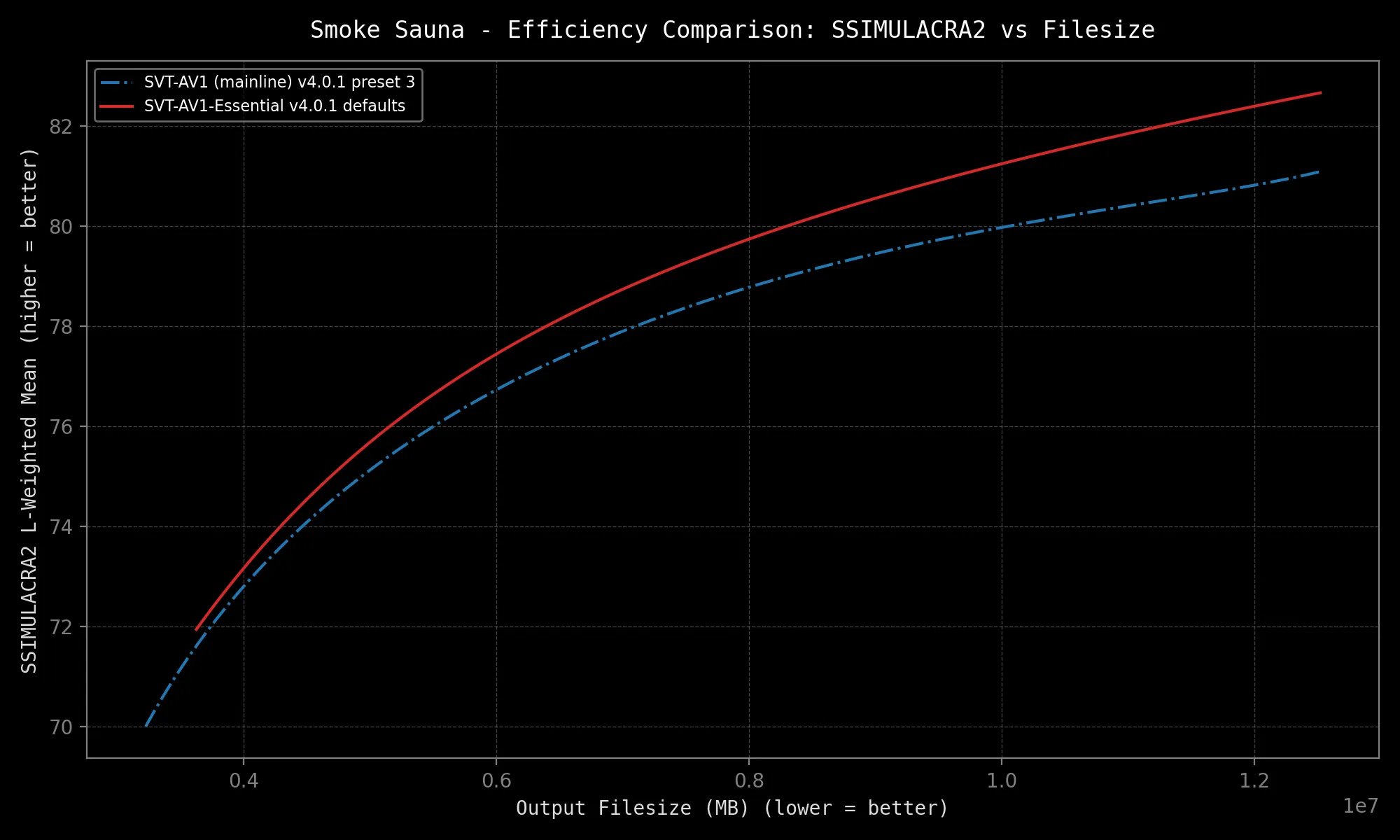Viewport: 1400px width, 840px height.
Task: Click the y-axis tick label 70
Action: coord(62,727)
